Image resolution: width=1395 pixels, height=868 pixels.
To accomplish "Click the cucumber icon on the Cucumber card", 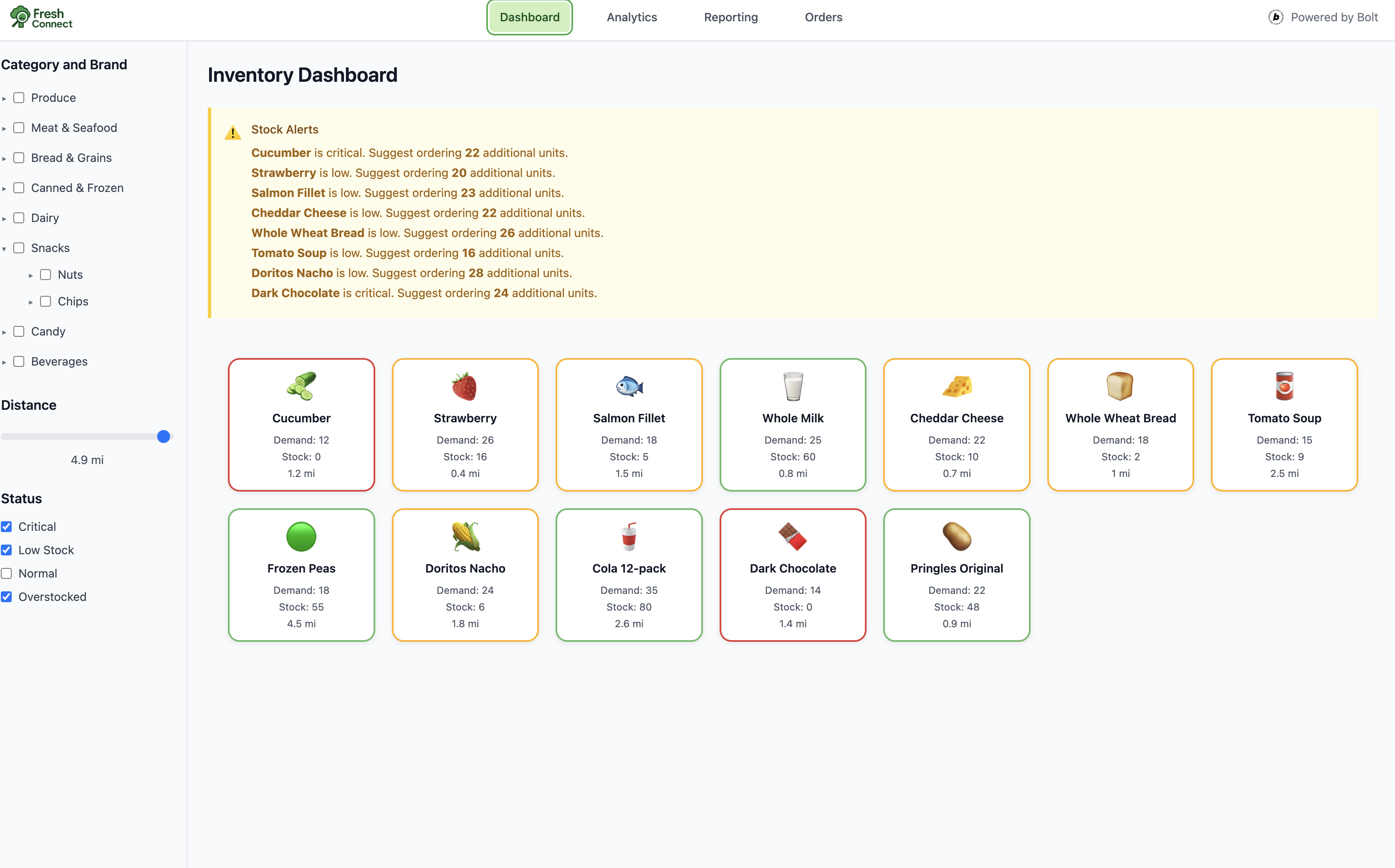I will [301, 386].
